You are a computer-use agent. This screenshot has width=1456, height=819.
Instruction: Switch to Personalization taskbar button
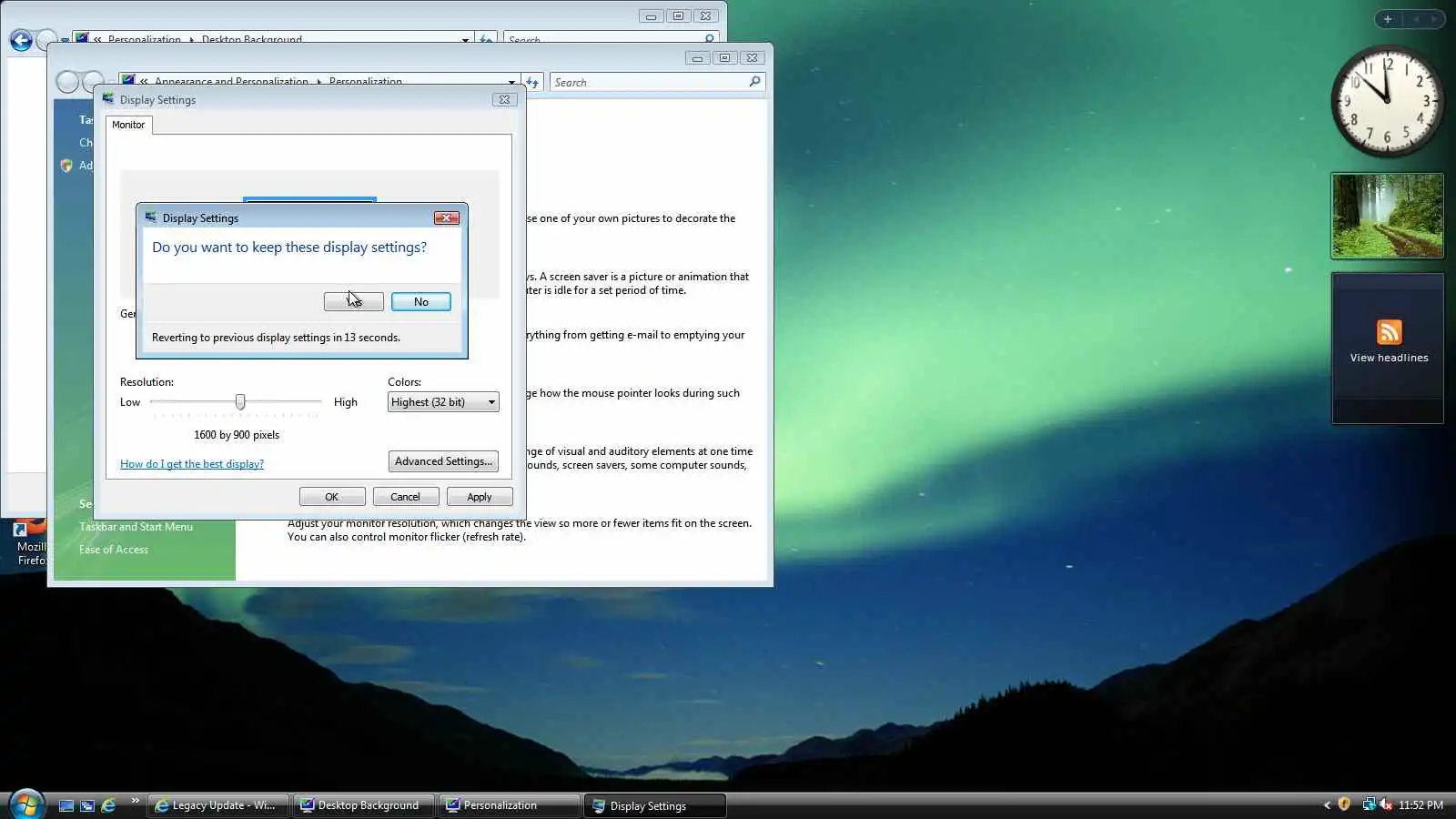510,805
